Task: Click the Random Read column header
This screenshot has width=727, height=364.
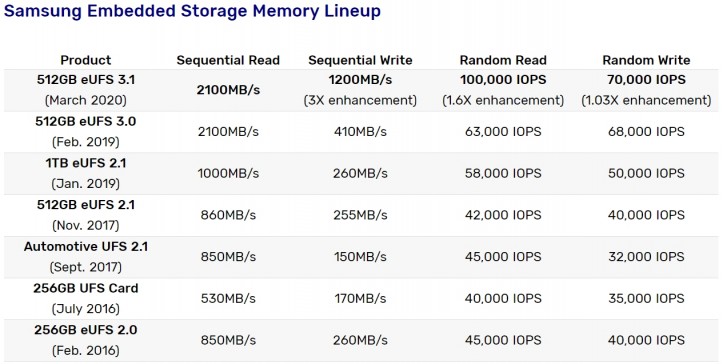Action: click(x=503, y=60)
